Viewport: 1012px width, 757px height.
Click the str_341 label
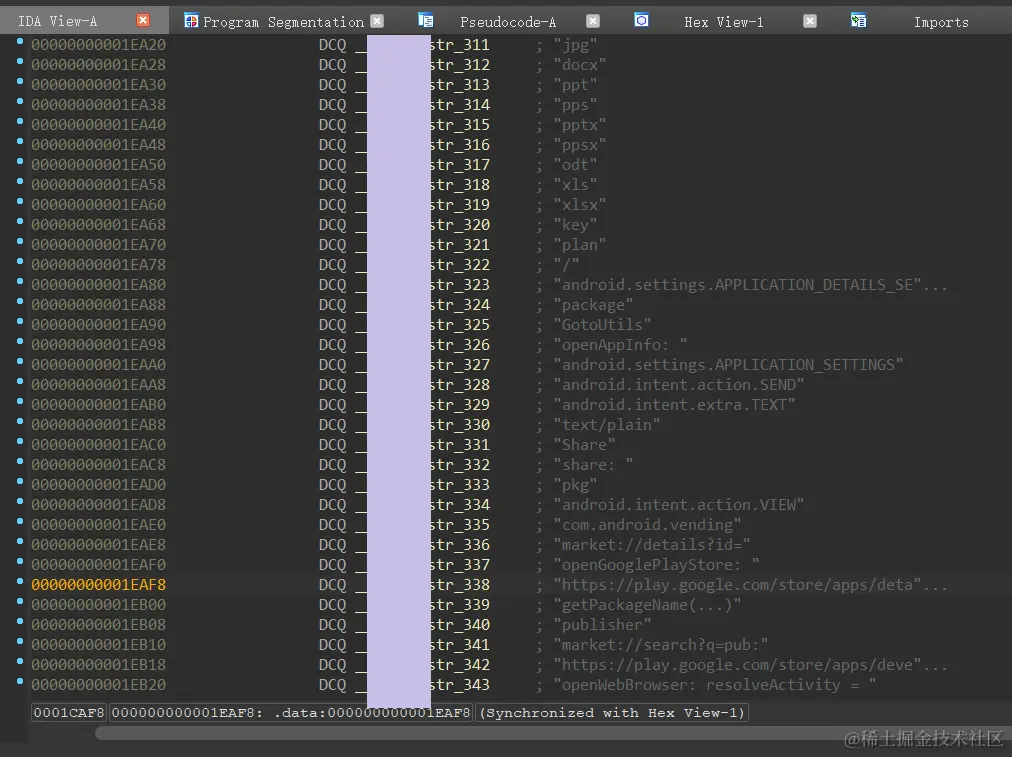click(x=460, y=645)
